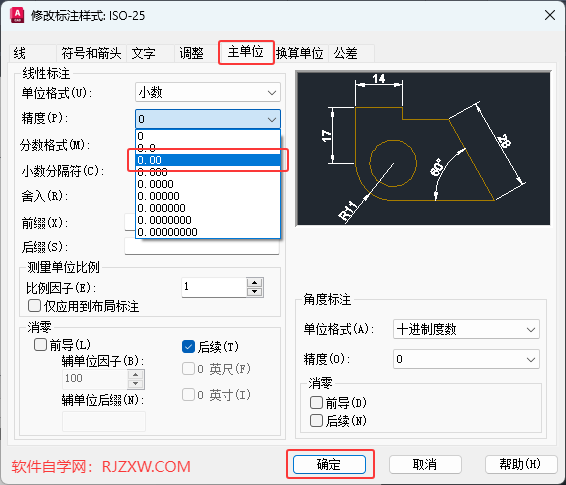566x485 pixels.
Task: Choose precision 0.00000000 in the list
Action: 208,232
